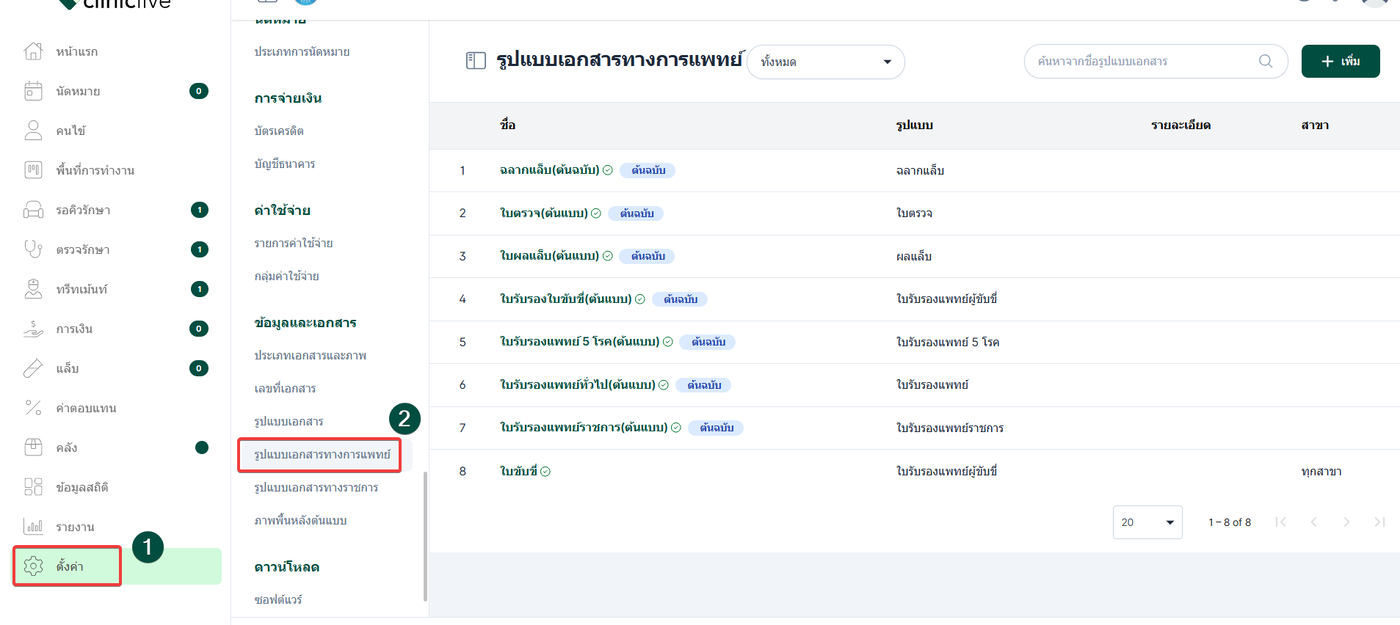Open the ทั้งหมด filter dropdown
The image size is (1400, 625).
click(825, 62)
